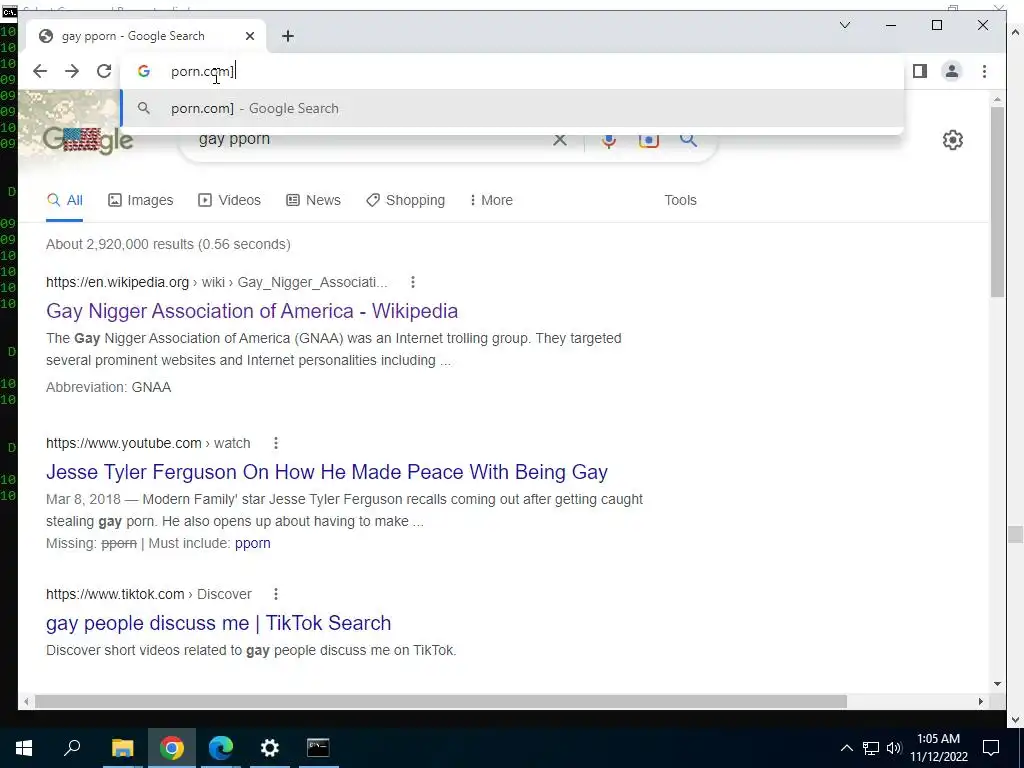Switch to Command Prompt on the taskbar
The height and width of the screenshot is (768, 1024).
pyautogui.click(x=318, y=748)
